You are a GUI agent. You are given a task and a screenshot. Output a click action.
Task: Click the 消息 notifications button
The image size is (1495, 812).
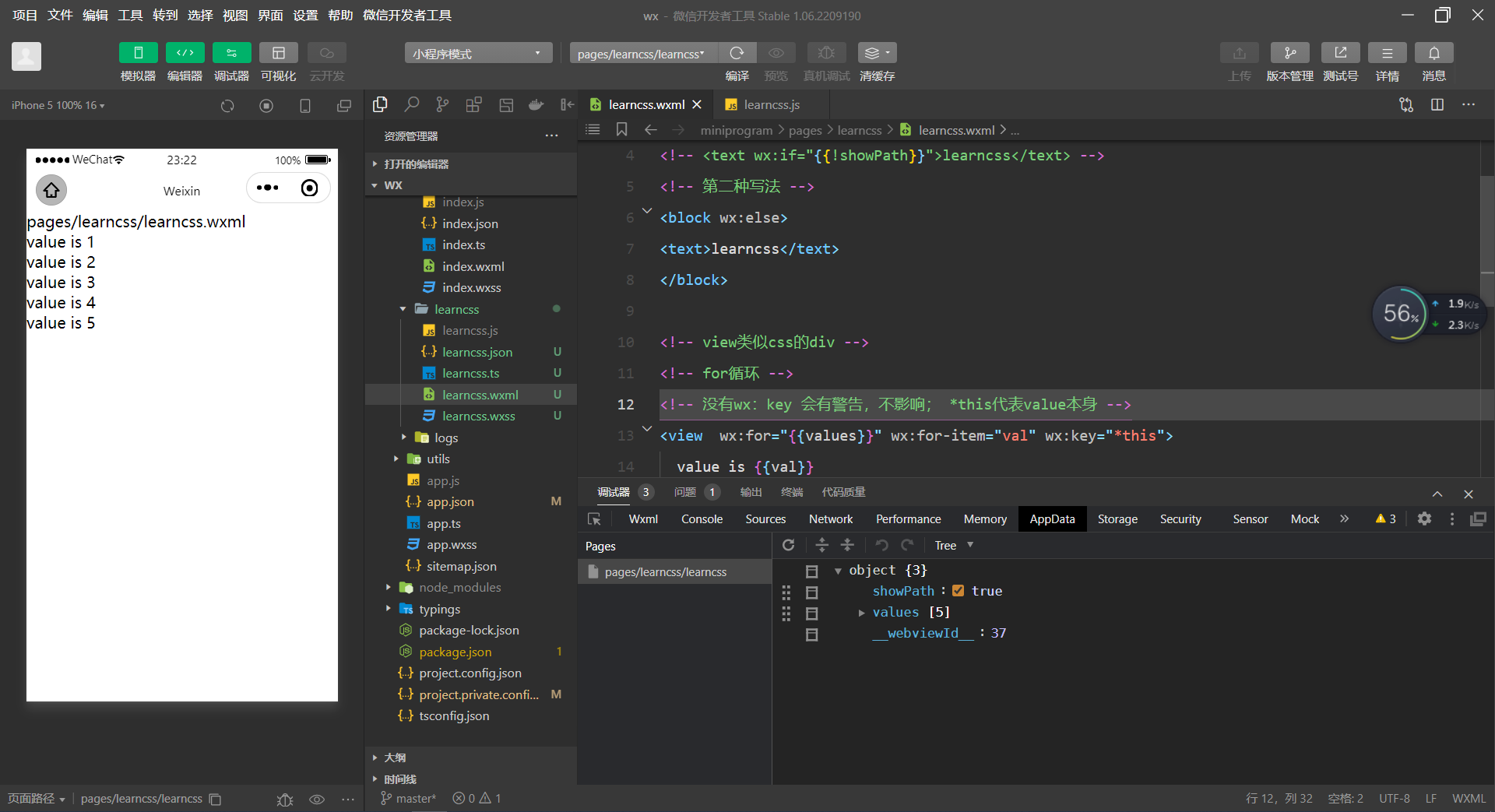(1433, 53)
